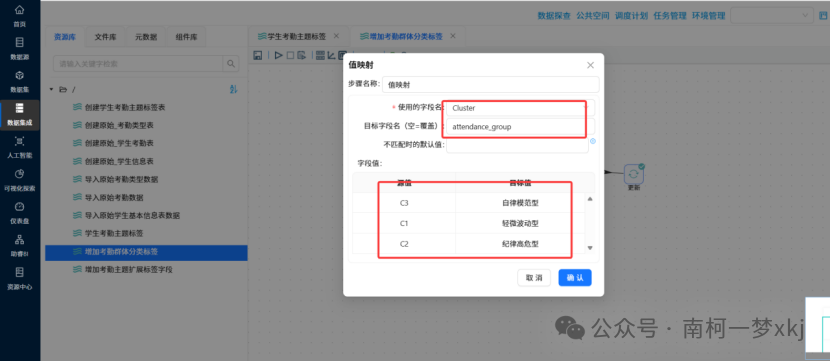Click the stop square icon in toolbar
The image size is (830, 361).
pos(290,55)
